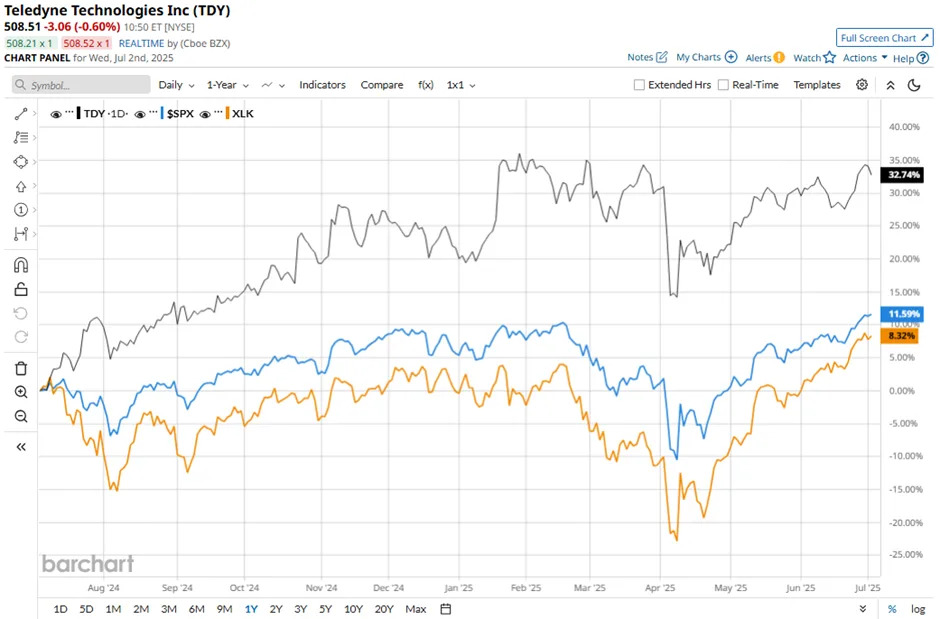The height and width of the screenshot is (619, 940).
Task: Select the arrow marker tool
Action: (x=21, y=186)
